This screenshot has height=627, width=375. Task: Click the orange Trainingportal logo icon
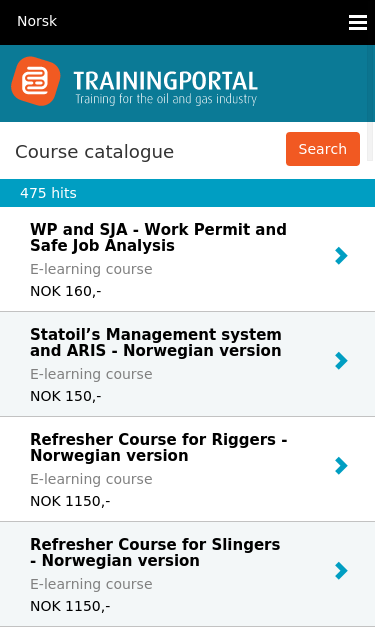pos(36,81)
